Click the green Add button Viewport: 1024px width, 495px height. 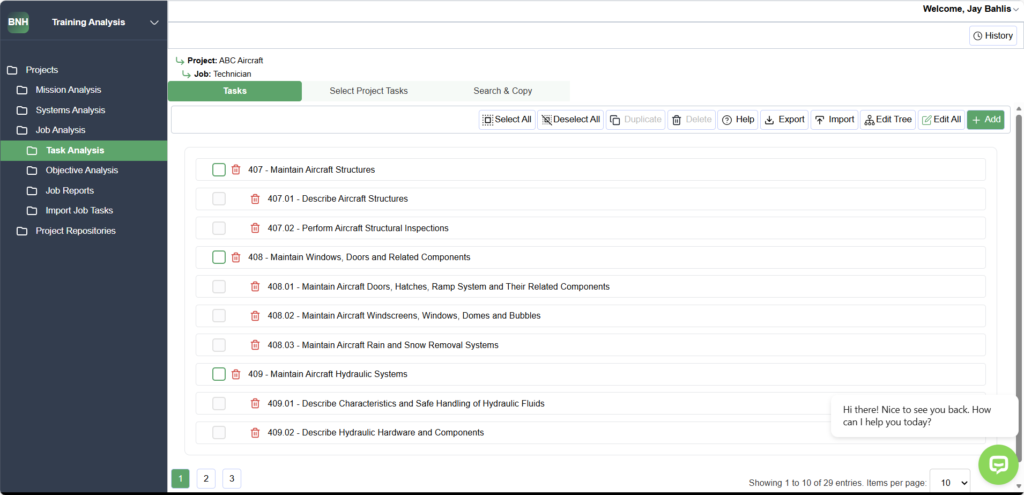coord(985,120)
